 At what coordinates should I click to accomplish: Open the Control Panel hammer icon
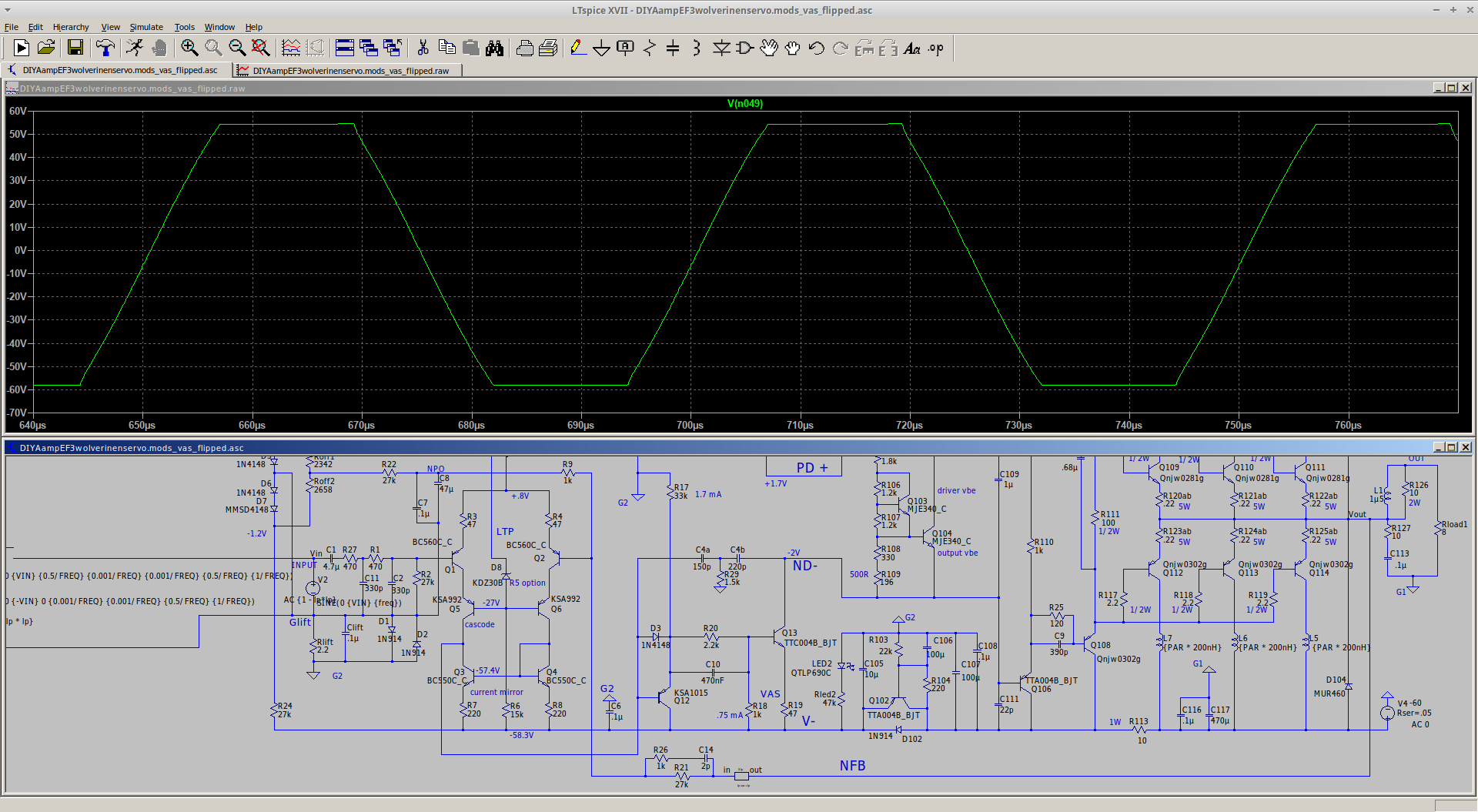[105, 48]
